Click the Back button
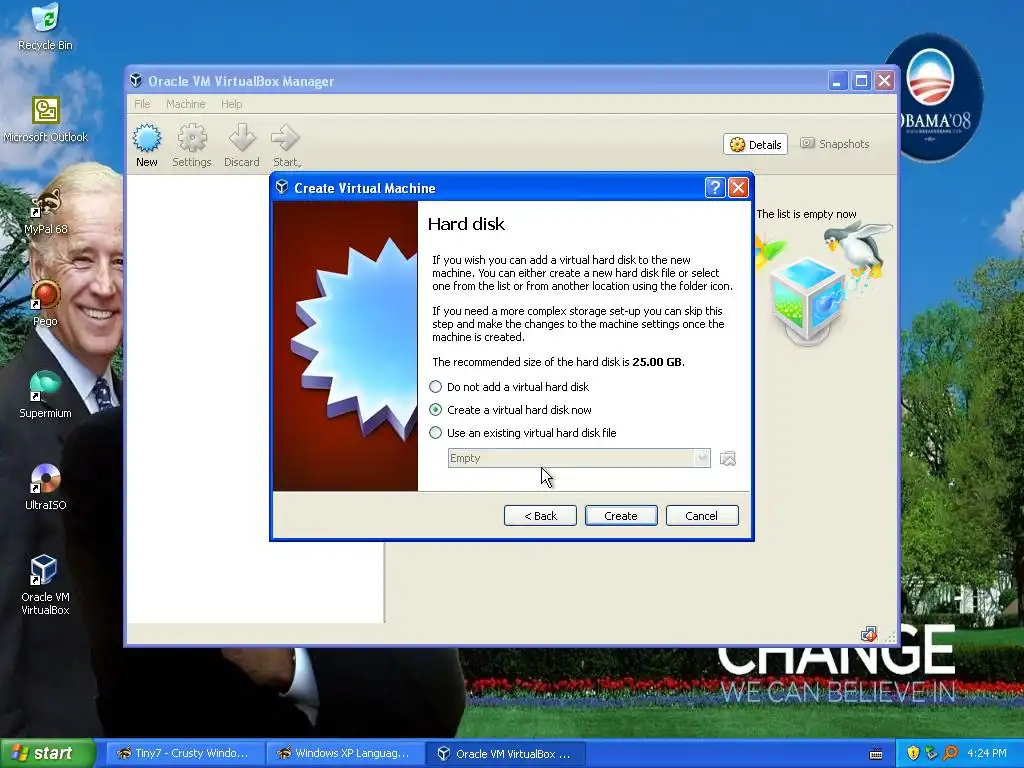This screenshot has width=1024, height=768. pos(540,516)
